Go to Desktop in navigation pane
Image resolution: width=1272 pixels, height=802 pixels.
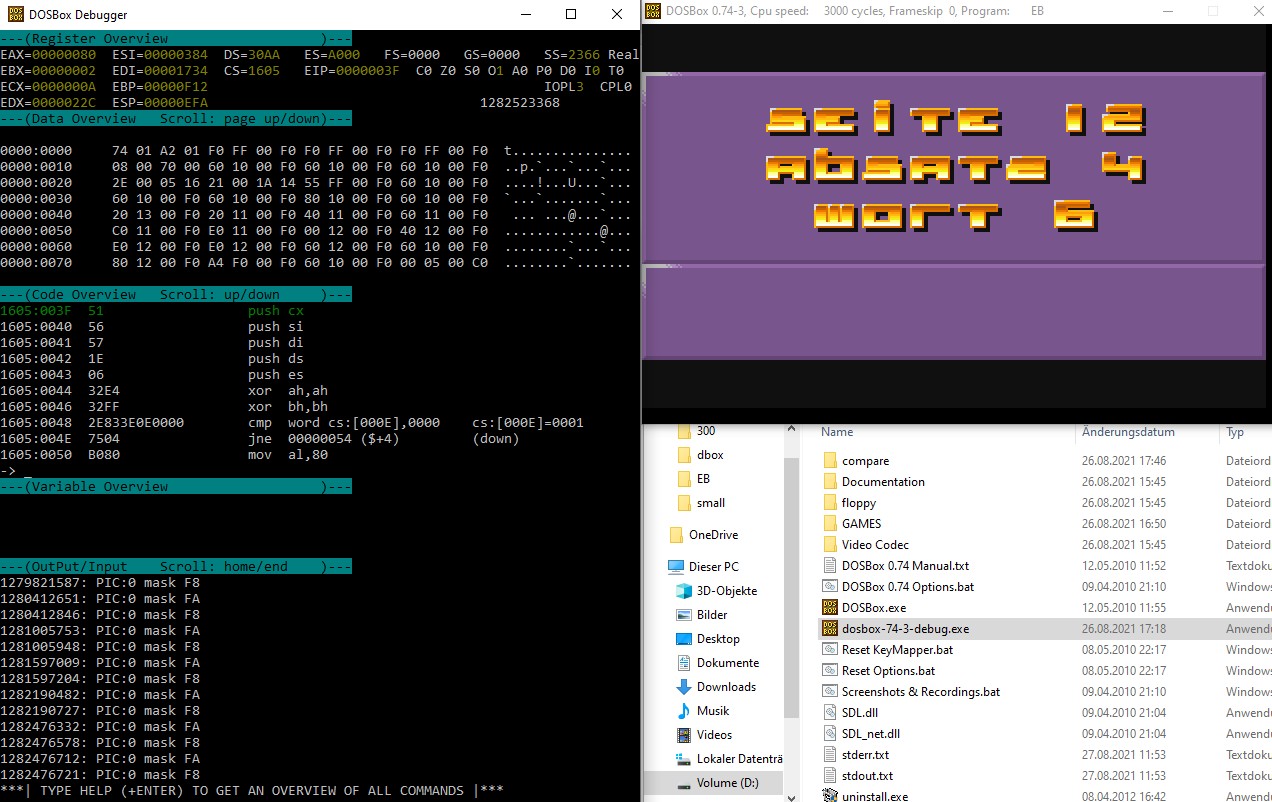click(x=718, y=639)
